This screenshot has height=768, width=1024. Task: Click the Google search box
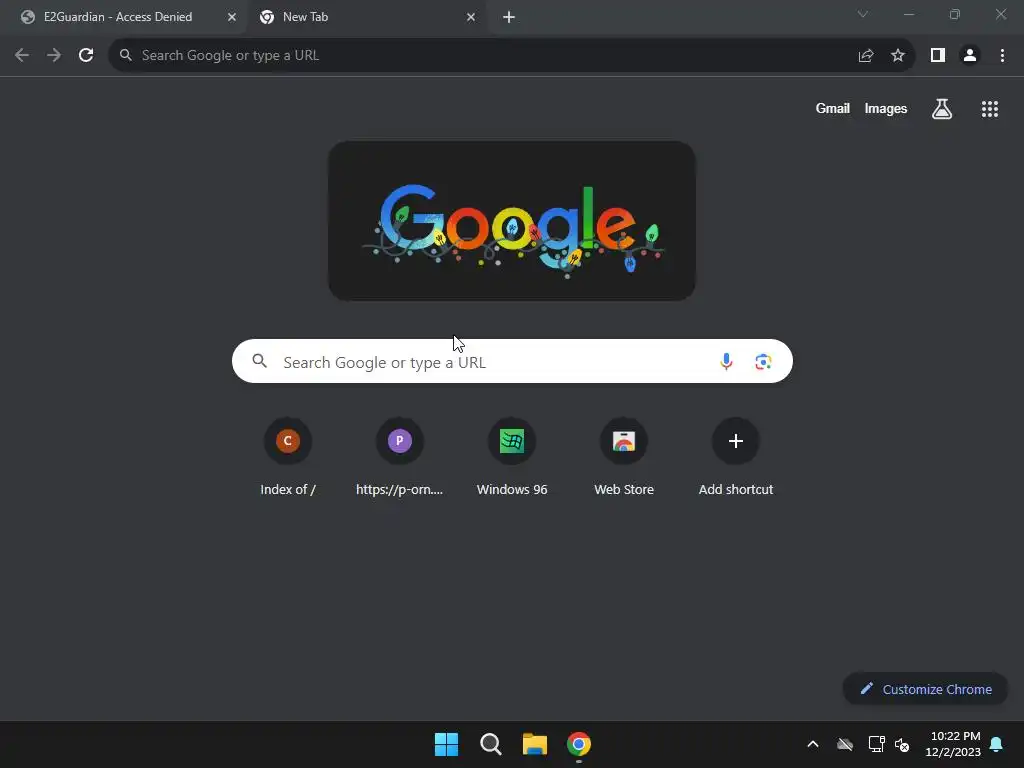512,361
